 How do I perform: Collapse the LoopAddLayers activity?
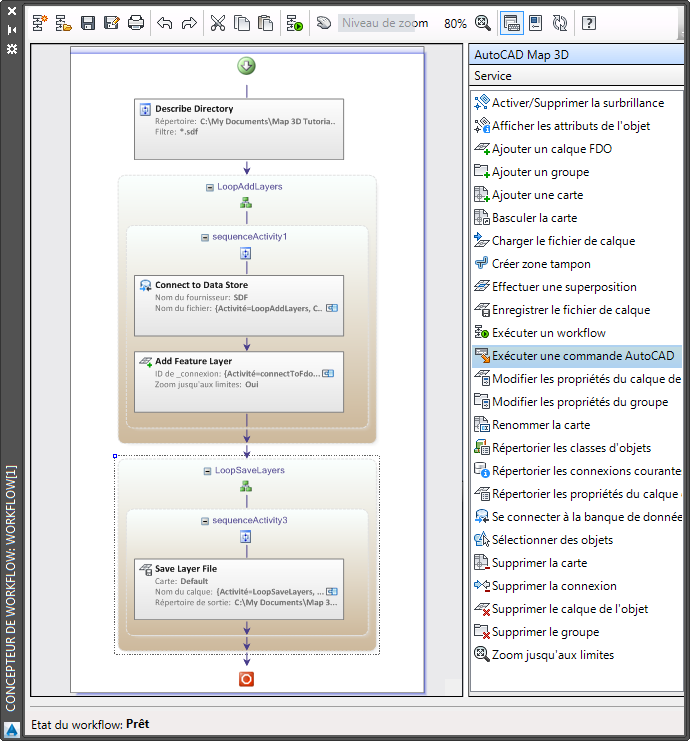(x=210, y=188)
